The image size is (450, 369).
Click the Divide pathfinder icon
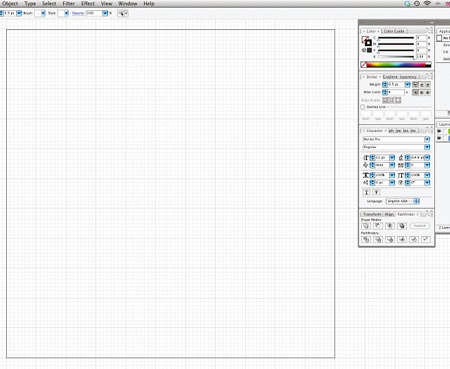tap(366, 239)
